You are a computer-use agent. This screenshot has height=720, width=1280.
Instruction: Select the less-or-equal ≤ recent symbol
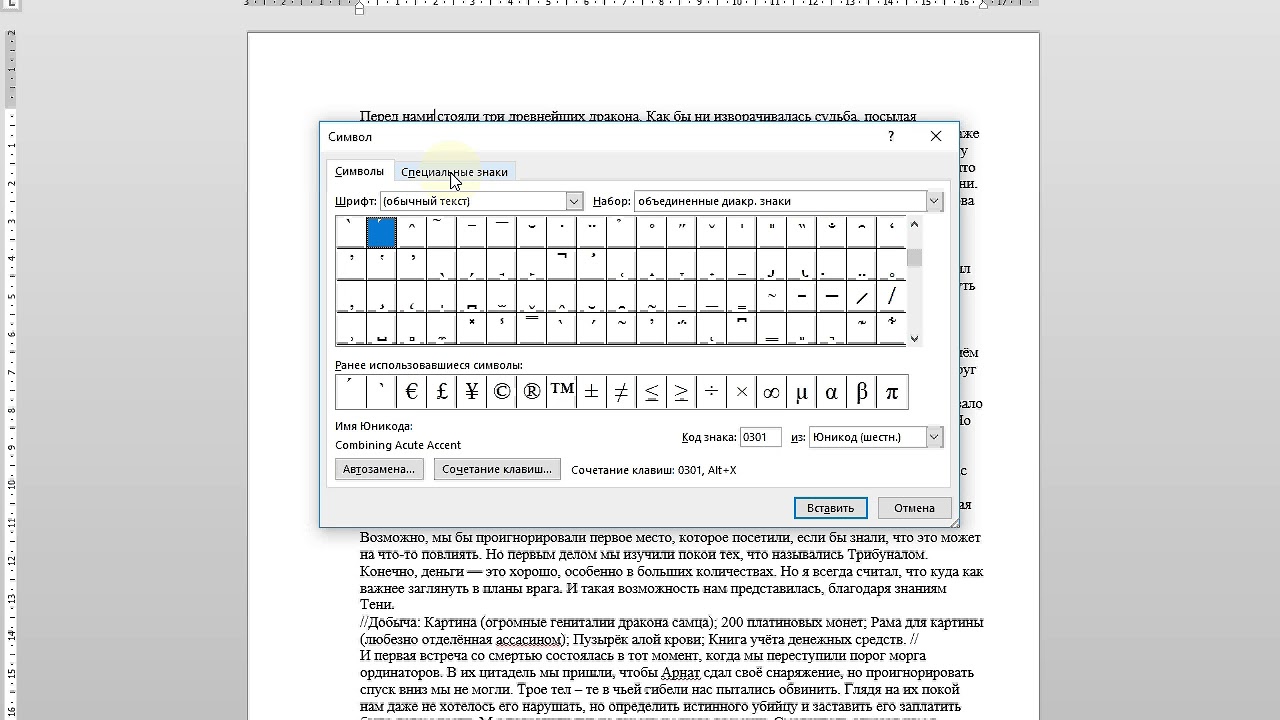[651, 392]
